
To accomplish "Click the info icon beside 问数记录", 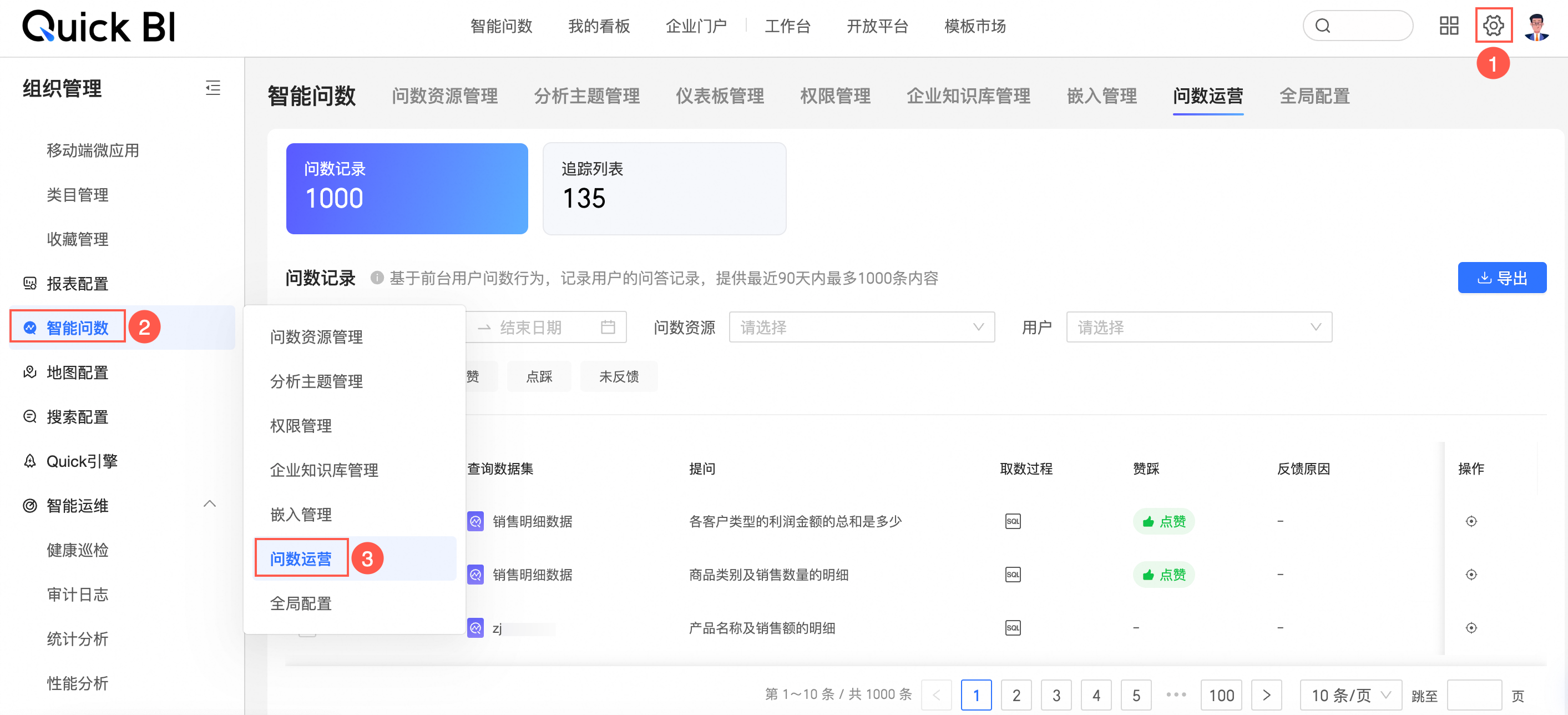I will tap(377, 278).
